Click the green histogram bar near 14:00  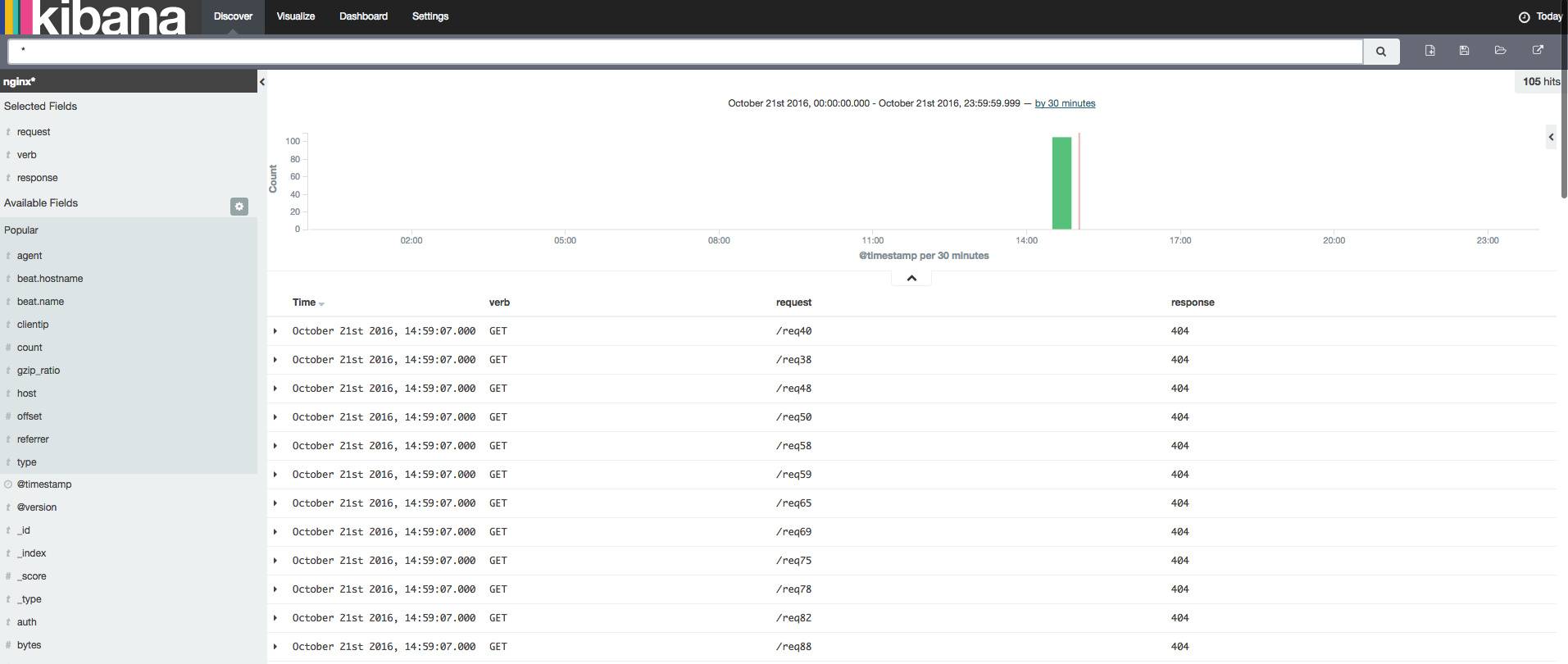[x=1061, y=184]
